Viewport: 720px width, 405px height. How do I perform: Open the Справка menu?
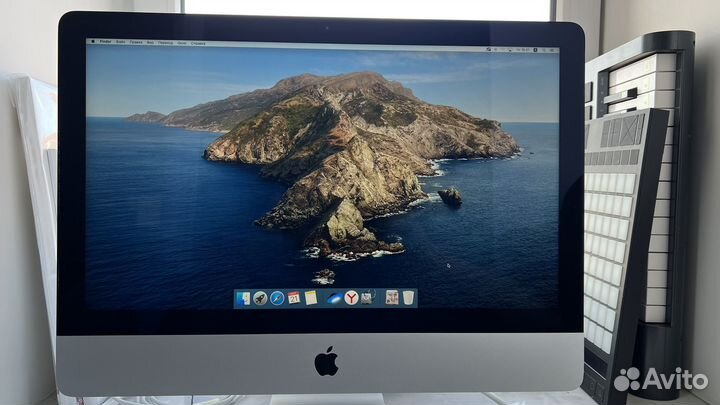(198, 44)
